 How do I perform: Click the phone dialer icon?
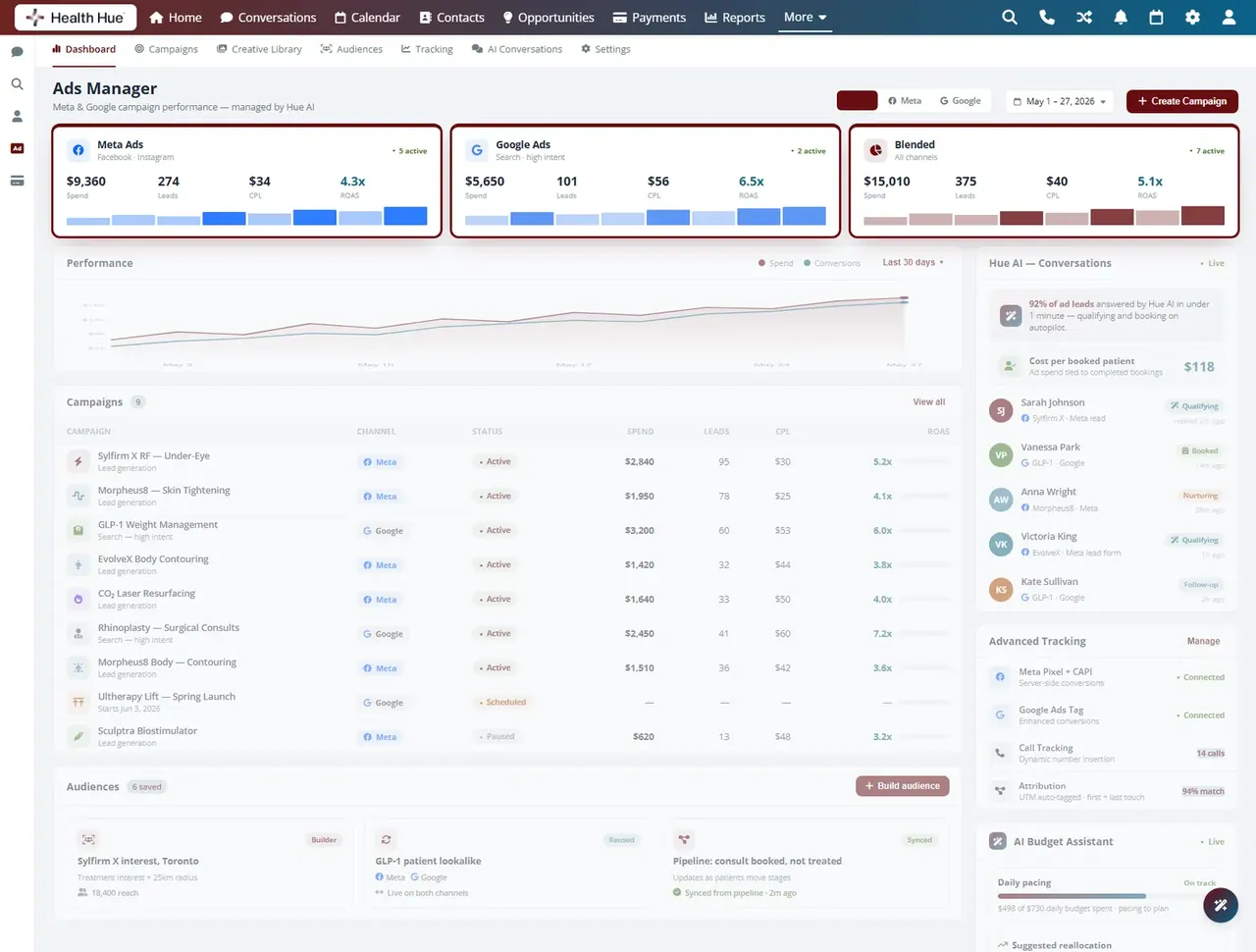coord(1047,17)
